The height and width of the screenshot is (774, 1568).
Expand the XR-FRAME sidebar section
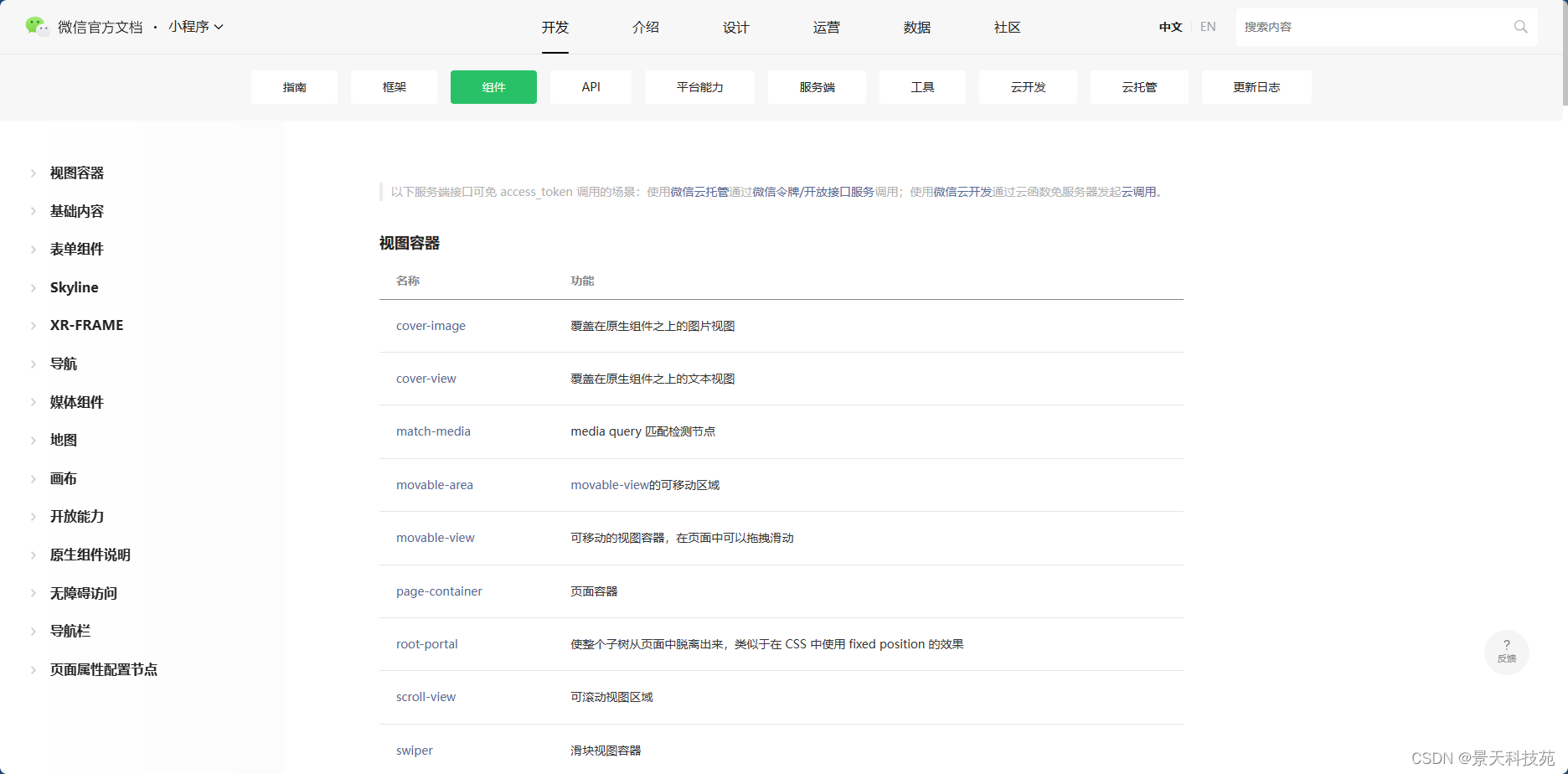pos(86,325)
